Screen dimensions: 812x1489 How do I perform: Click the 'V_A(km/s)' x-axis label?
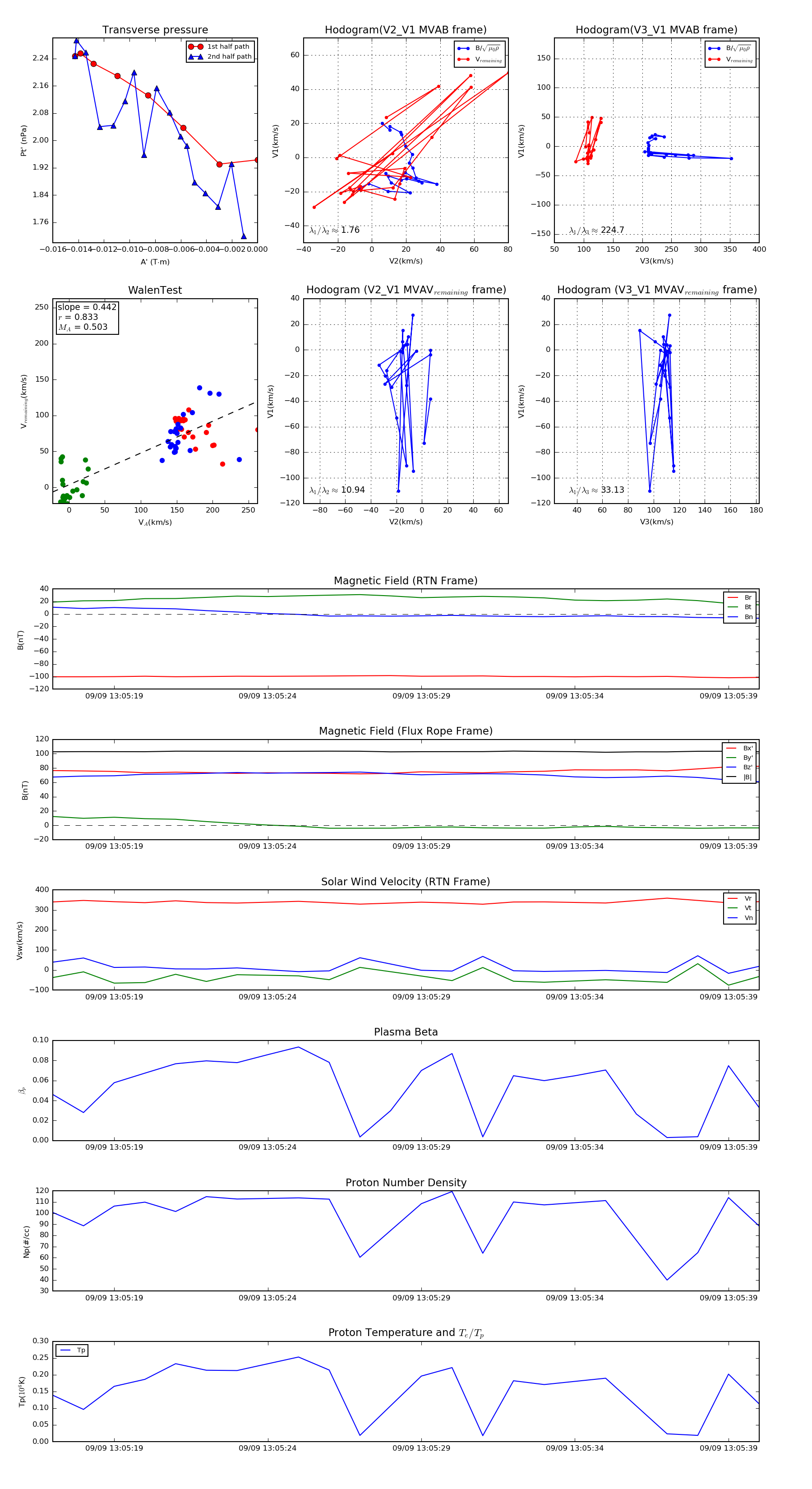(155, 523)
